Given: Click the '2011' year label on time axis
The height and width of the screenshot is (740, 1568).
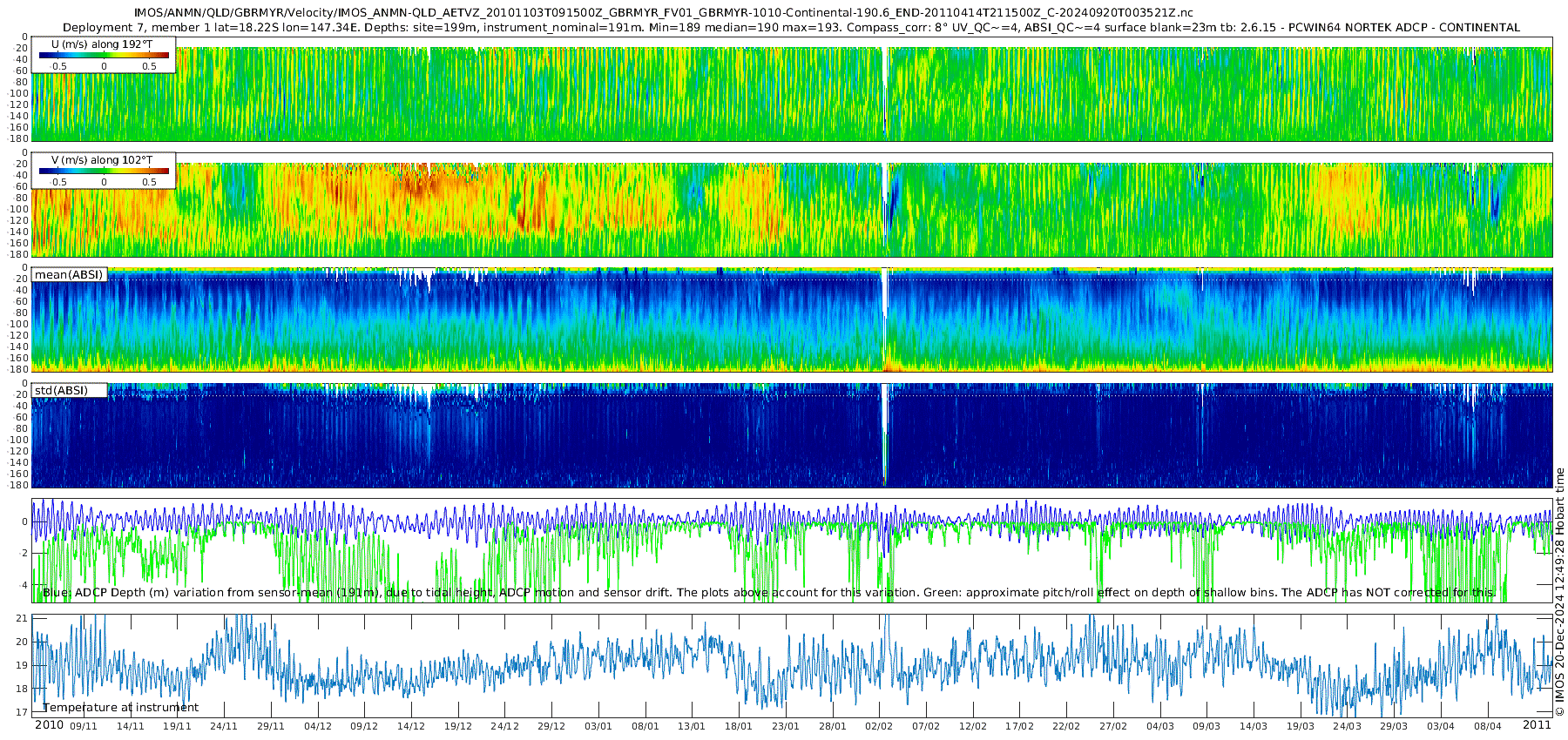Looking at the screenshot, I should (1537, 725).
